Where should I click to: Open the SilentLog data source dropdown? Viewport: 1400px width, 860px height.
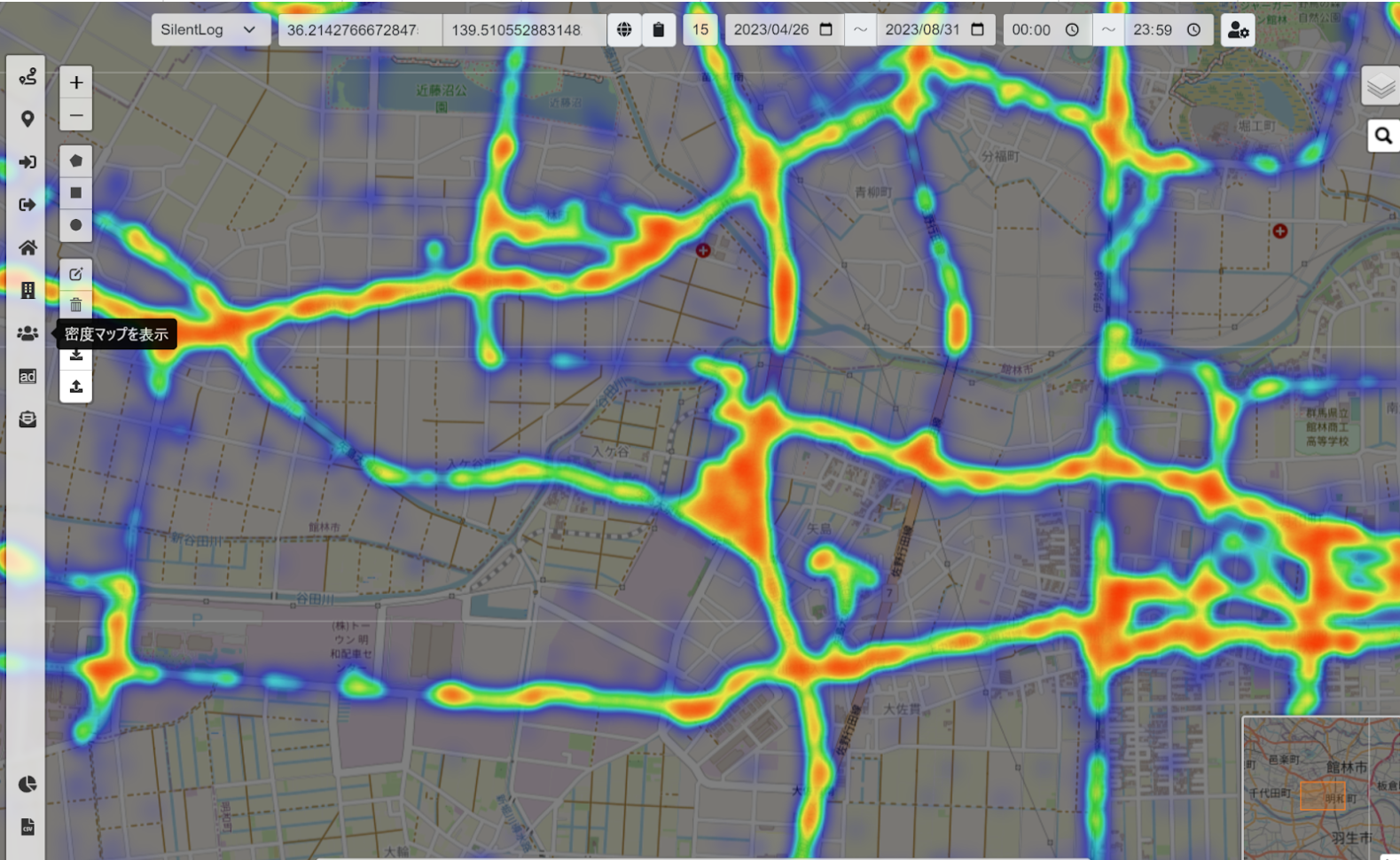tap(211, 29)
